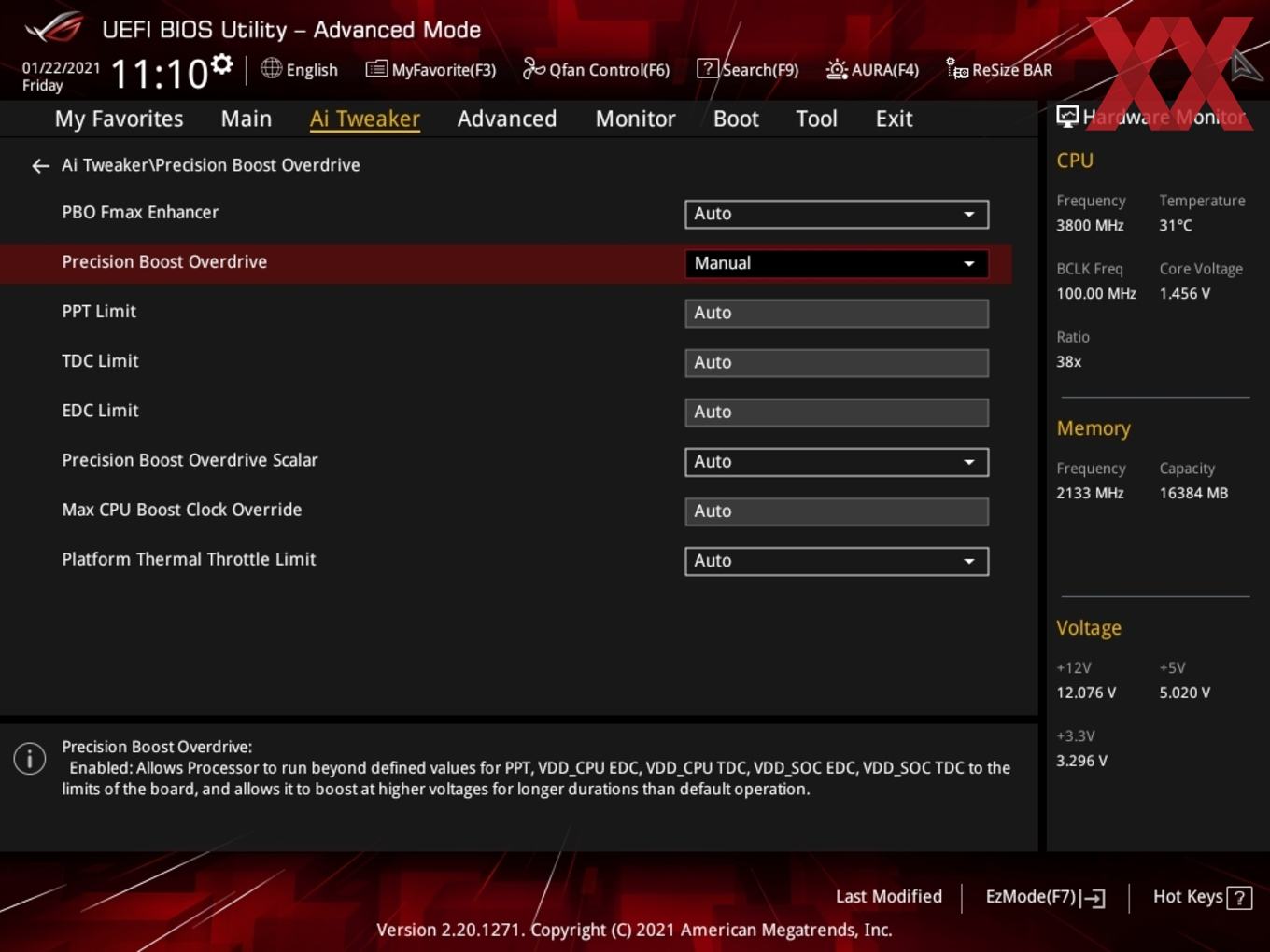Select the Precision Boost Overdrive row label

coord(164,262)
